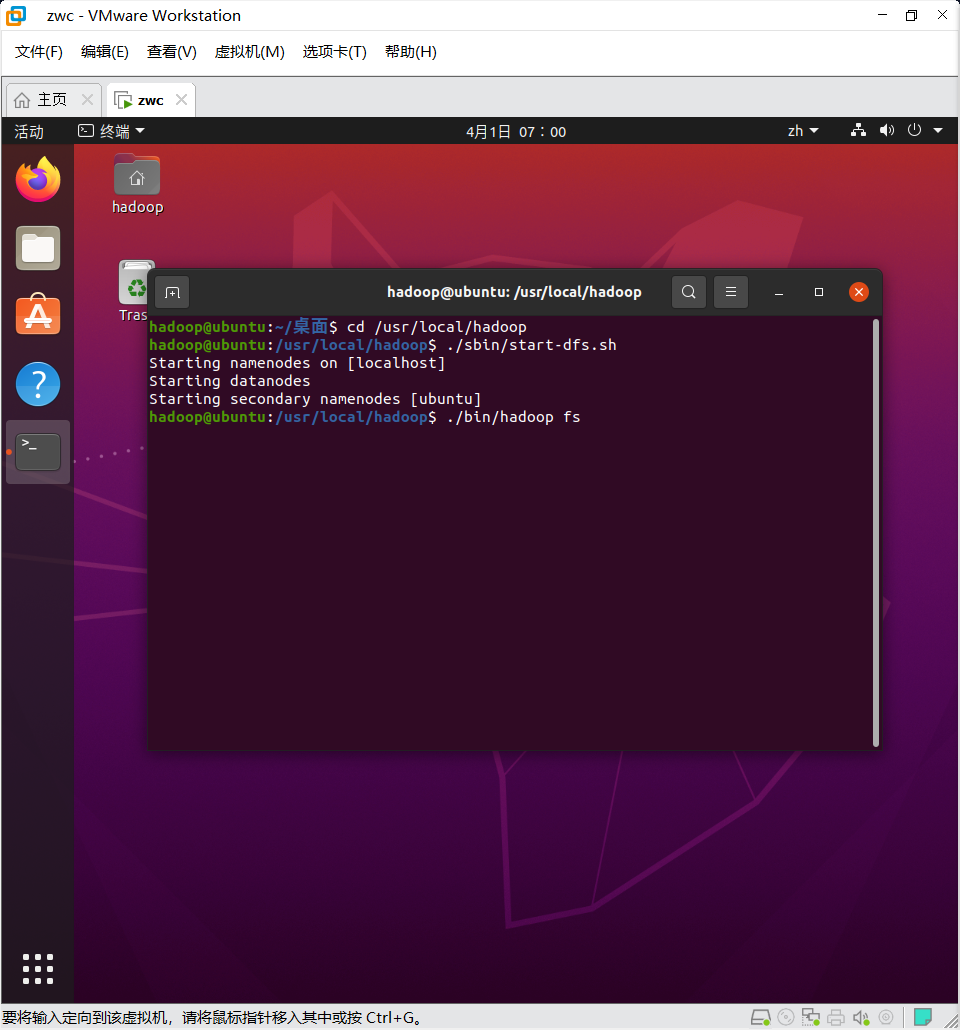Click the volume icon in Ubuntu top bar
Viewport: 960px width, 1030px height.
click(x=886, y=130)
